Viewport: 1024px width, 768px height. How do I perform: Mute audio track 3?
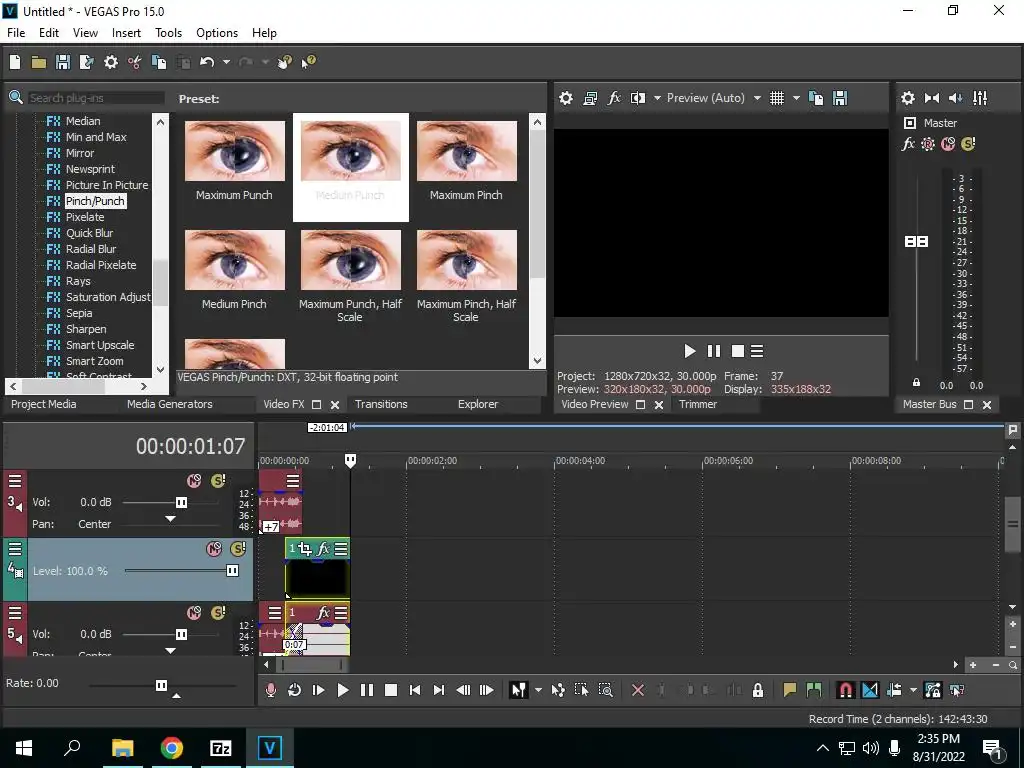point(194,481)
